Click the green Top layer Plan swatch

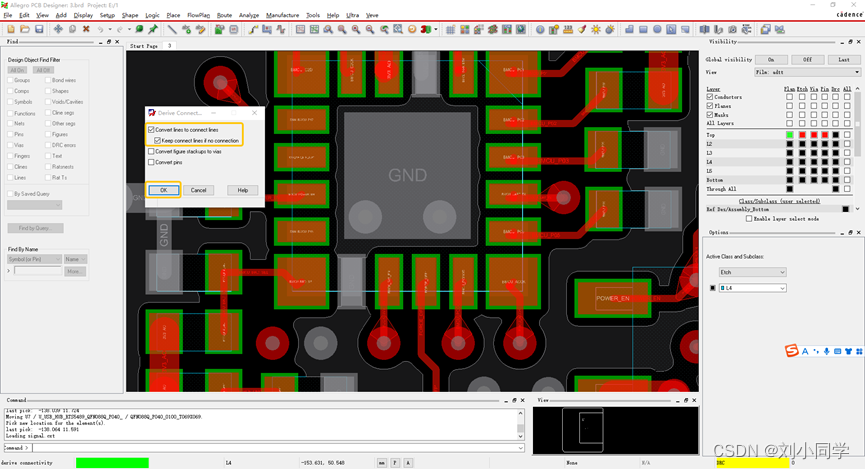(790, 134)
